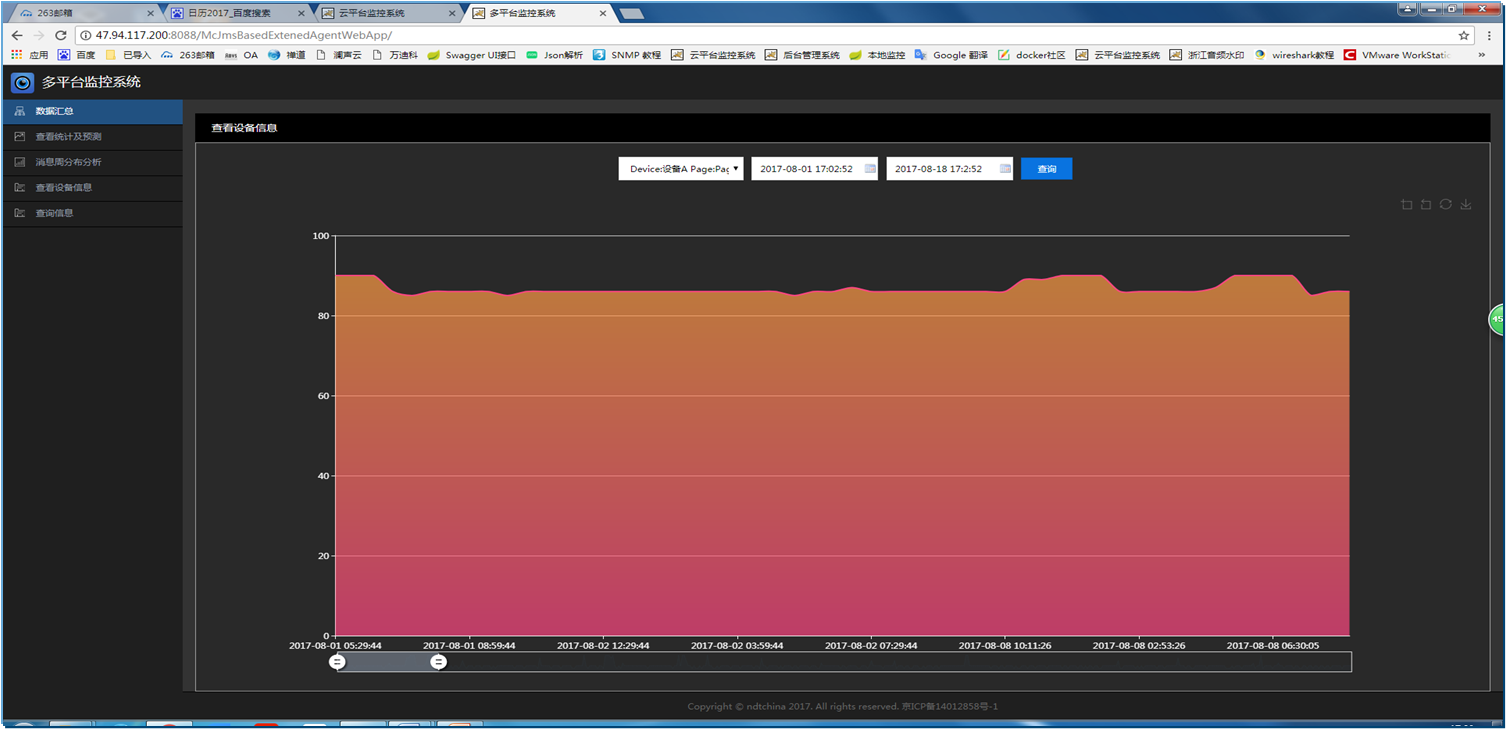Viewport: 1506px width, 729px height.
Task: Select 消息周分布分析 sidebar item
Action: tap(68, 162)
